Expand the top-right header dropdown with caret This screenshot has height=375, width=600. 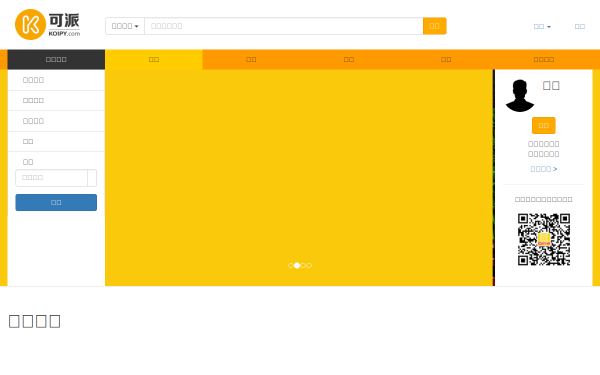[x=542, y=26]
